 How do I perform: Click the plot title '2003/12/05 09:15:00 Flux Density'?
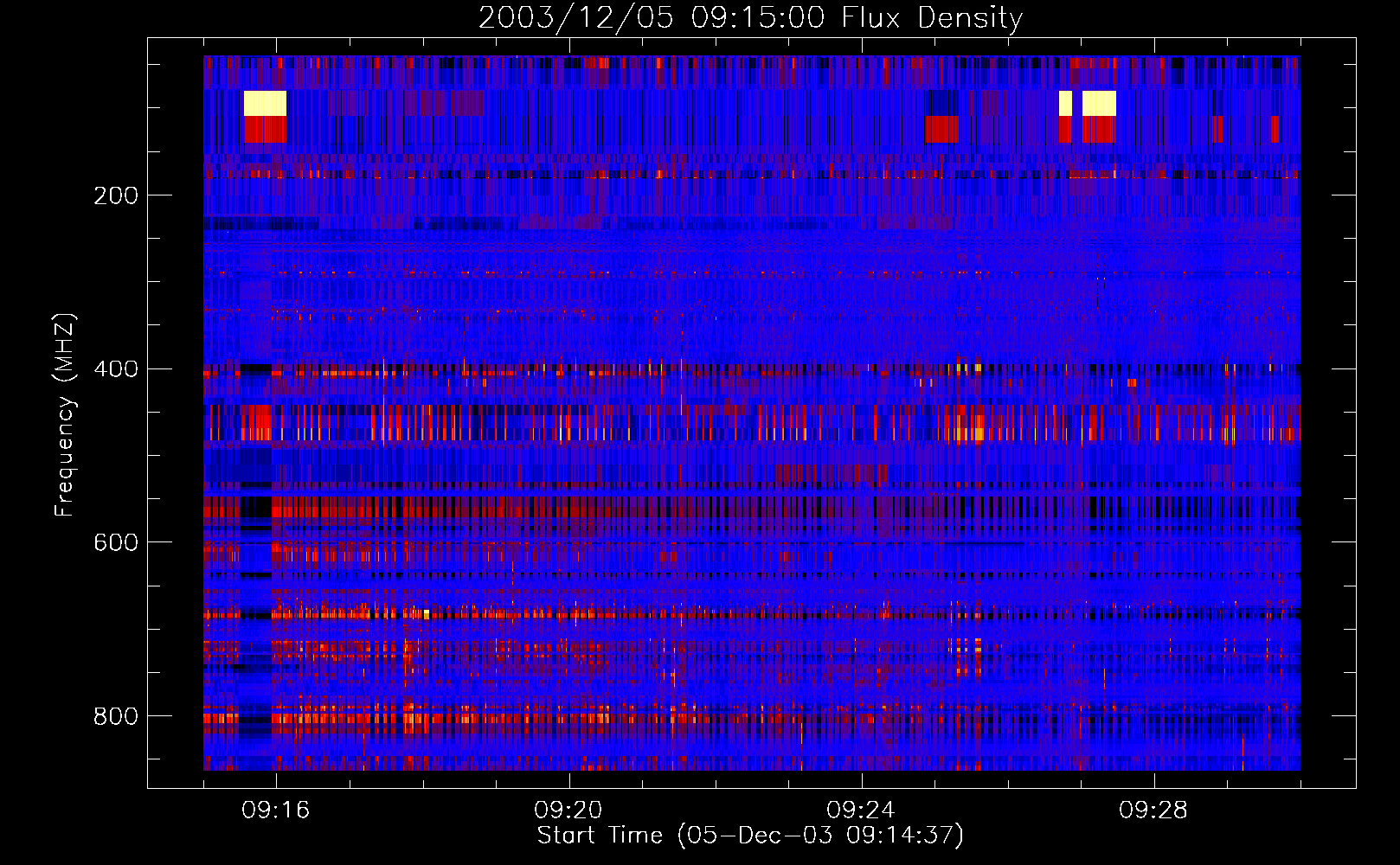click(x=750, y=17)
